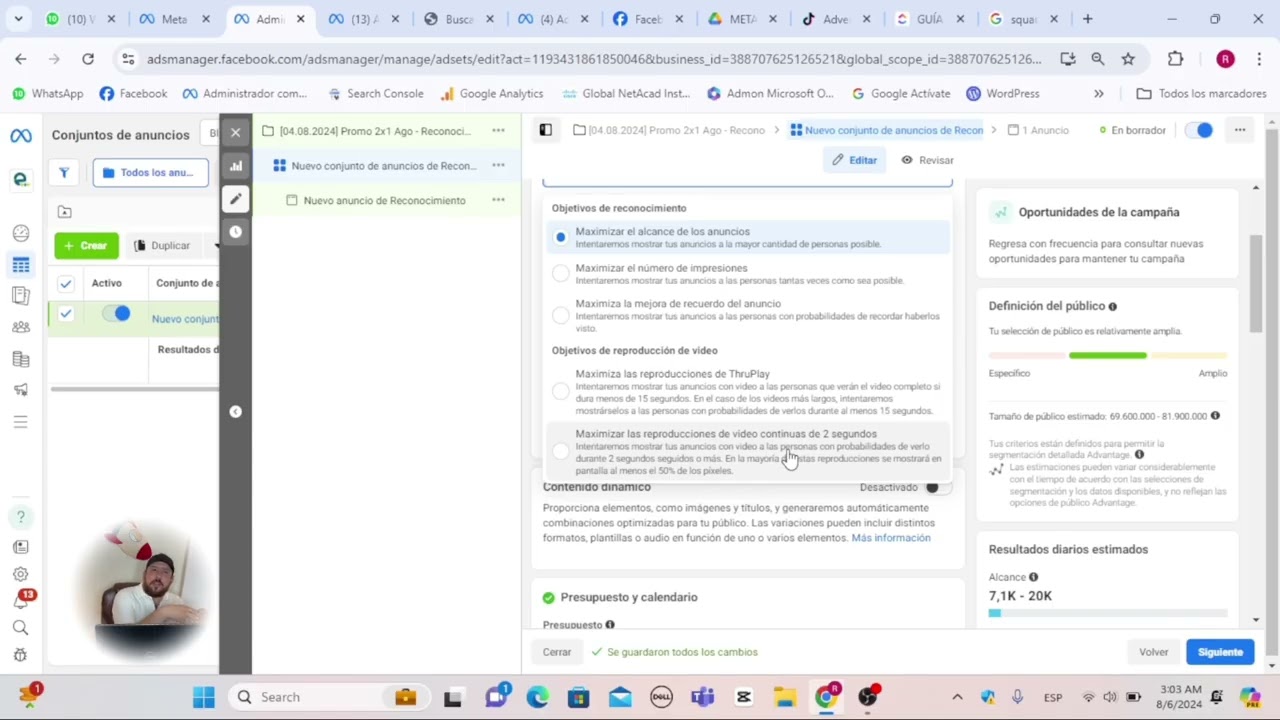Open Microsoft Teams in taskbar
The image size is (1280, 720).
click(702, 697)
